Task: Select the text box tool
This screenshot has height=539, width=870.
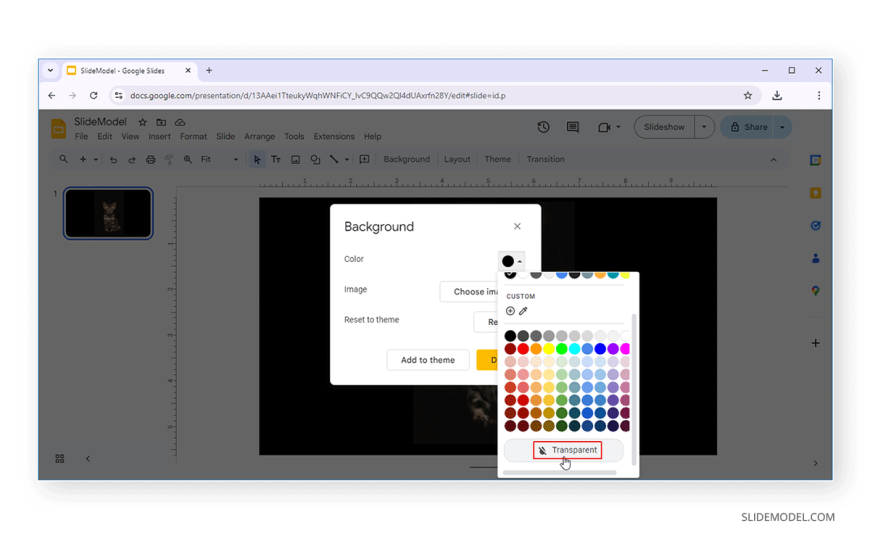Action: 276,160
